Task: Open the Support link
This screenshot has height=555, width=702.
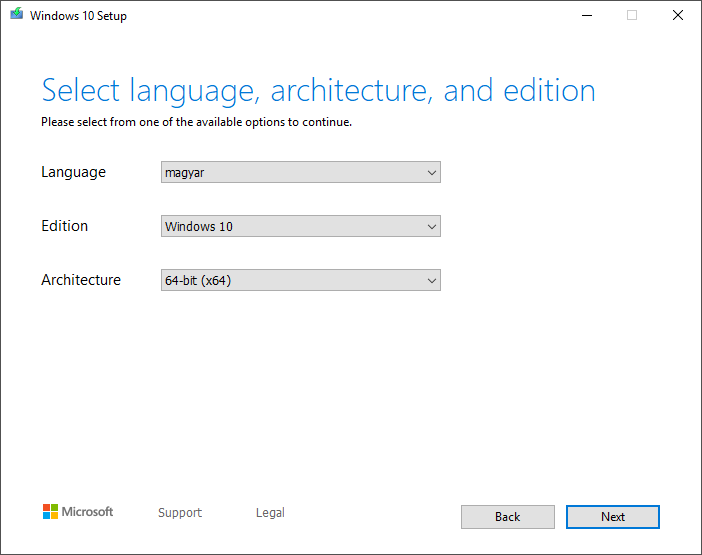Action: [180, 513]
